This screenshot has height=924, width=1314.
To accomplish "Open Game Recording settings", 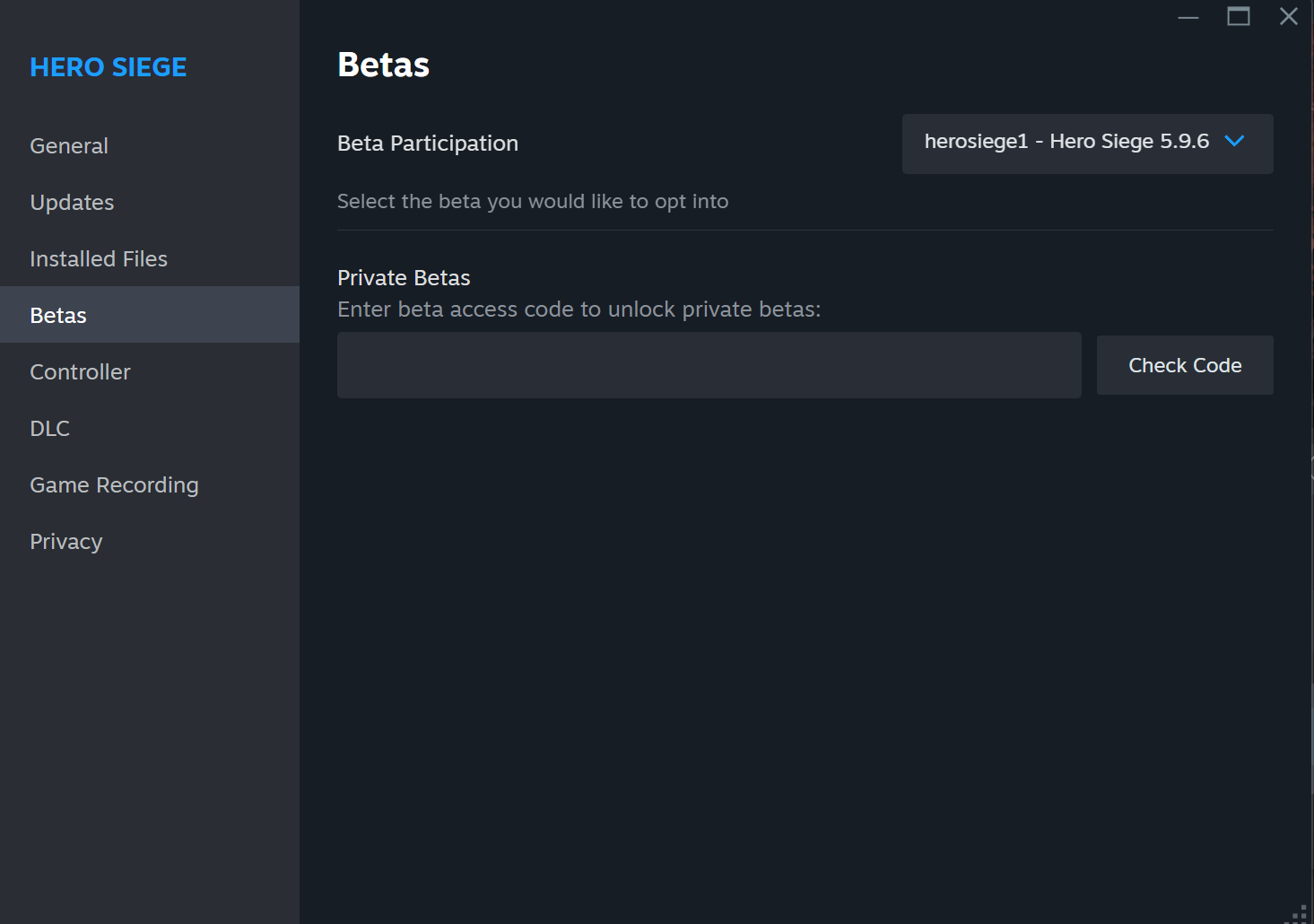I will coord(149,484).
